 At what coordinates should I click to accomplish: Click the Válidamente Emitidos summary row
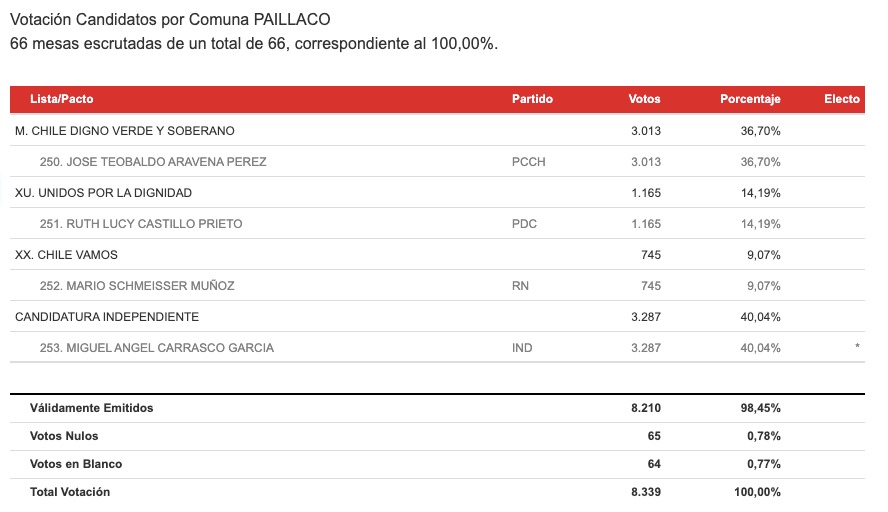coord(437,408)
